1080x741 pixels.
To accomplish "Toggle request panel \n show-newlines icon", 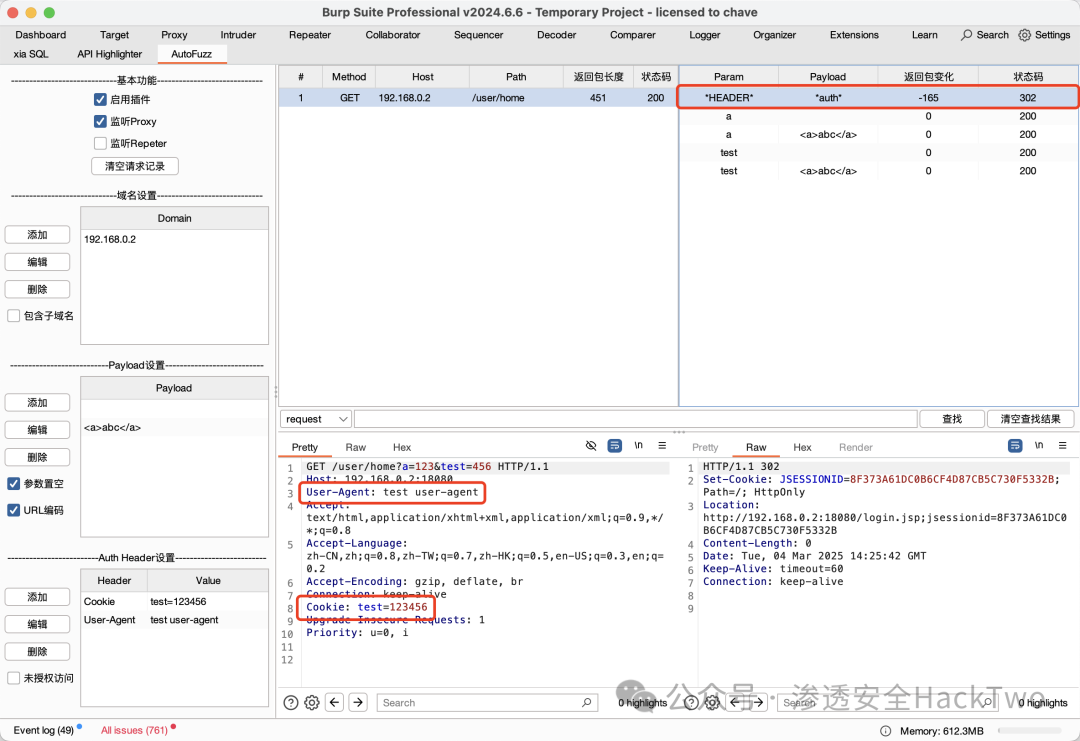I will point(638,446).
